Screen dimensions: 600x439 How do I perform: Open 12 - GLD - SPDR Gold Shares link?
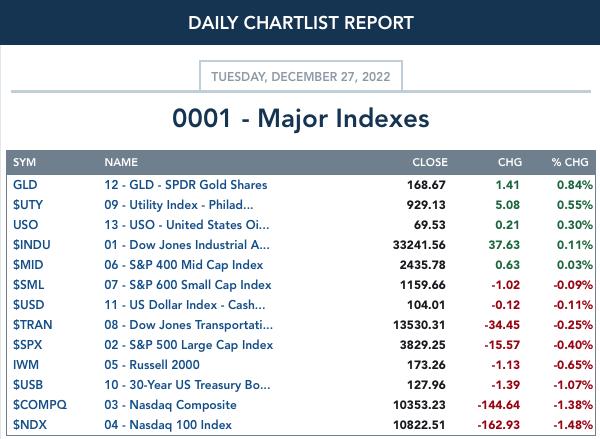point(186,185)
